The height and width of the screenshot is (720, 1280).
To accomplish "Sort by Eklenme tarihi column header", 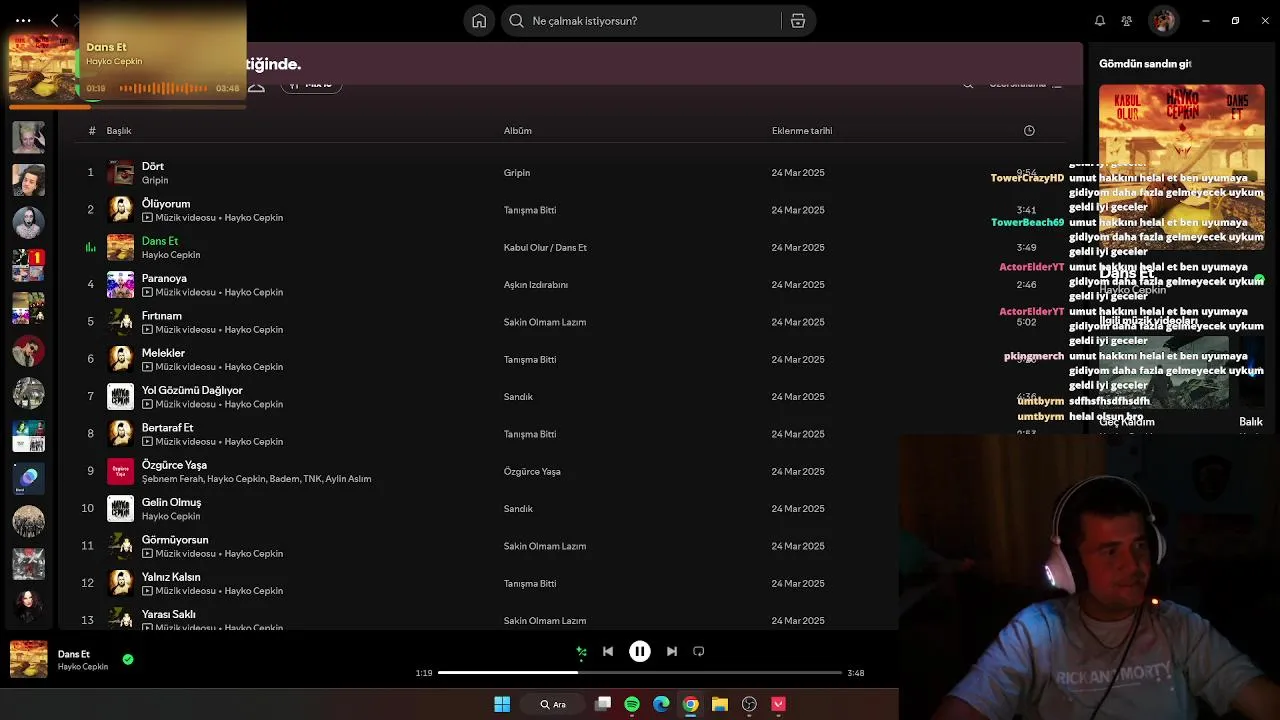I will 802,131.
